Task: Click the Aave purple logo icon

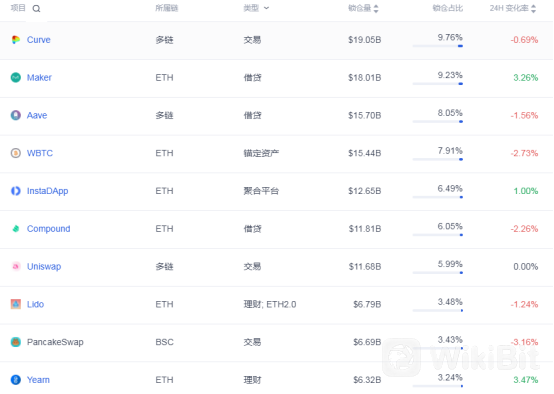Action: pyautogui.click(x=16, y=115)
